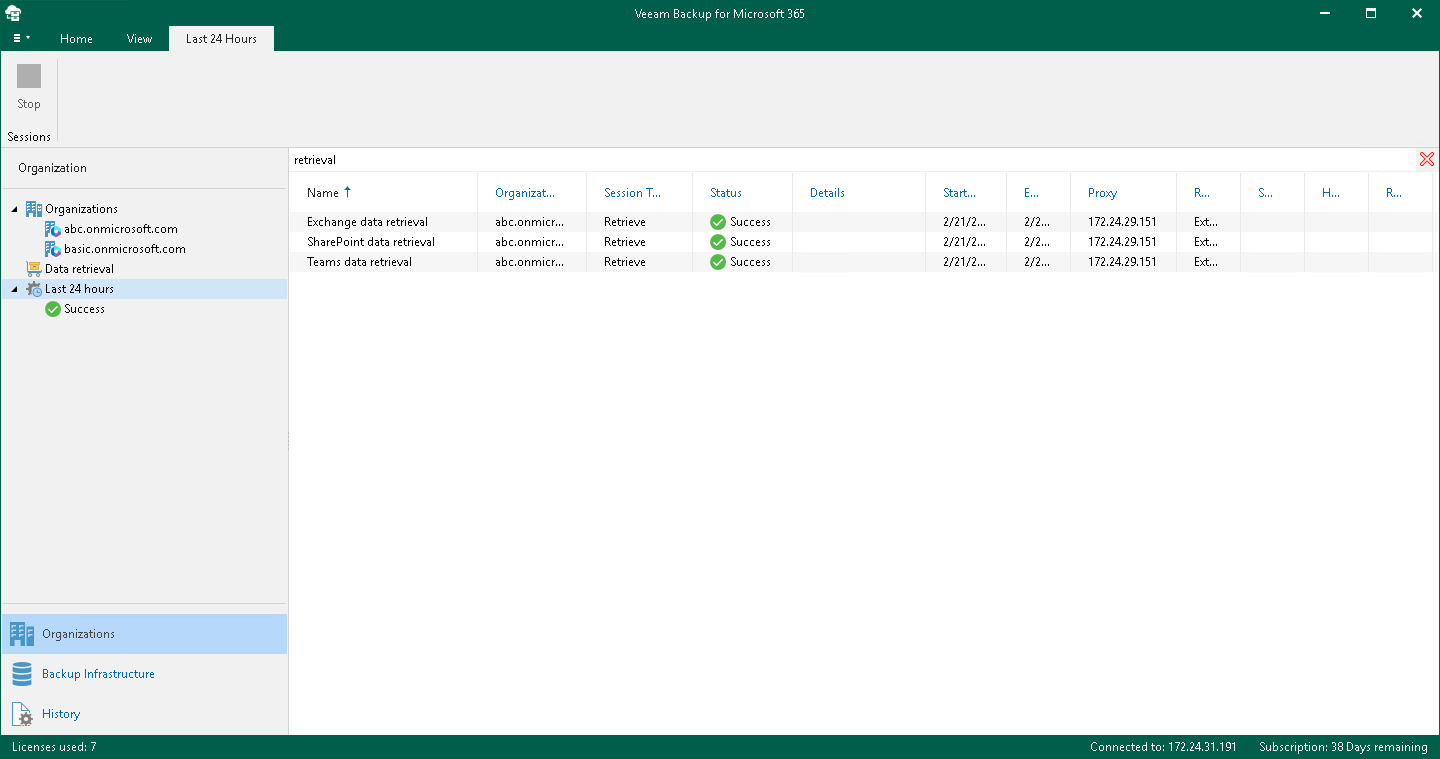
Task: Open the Organizations navigation view
Action: (144, 634)
